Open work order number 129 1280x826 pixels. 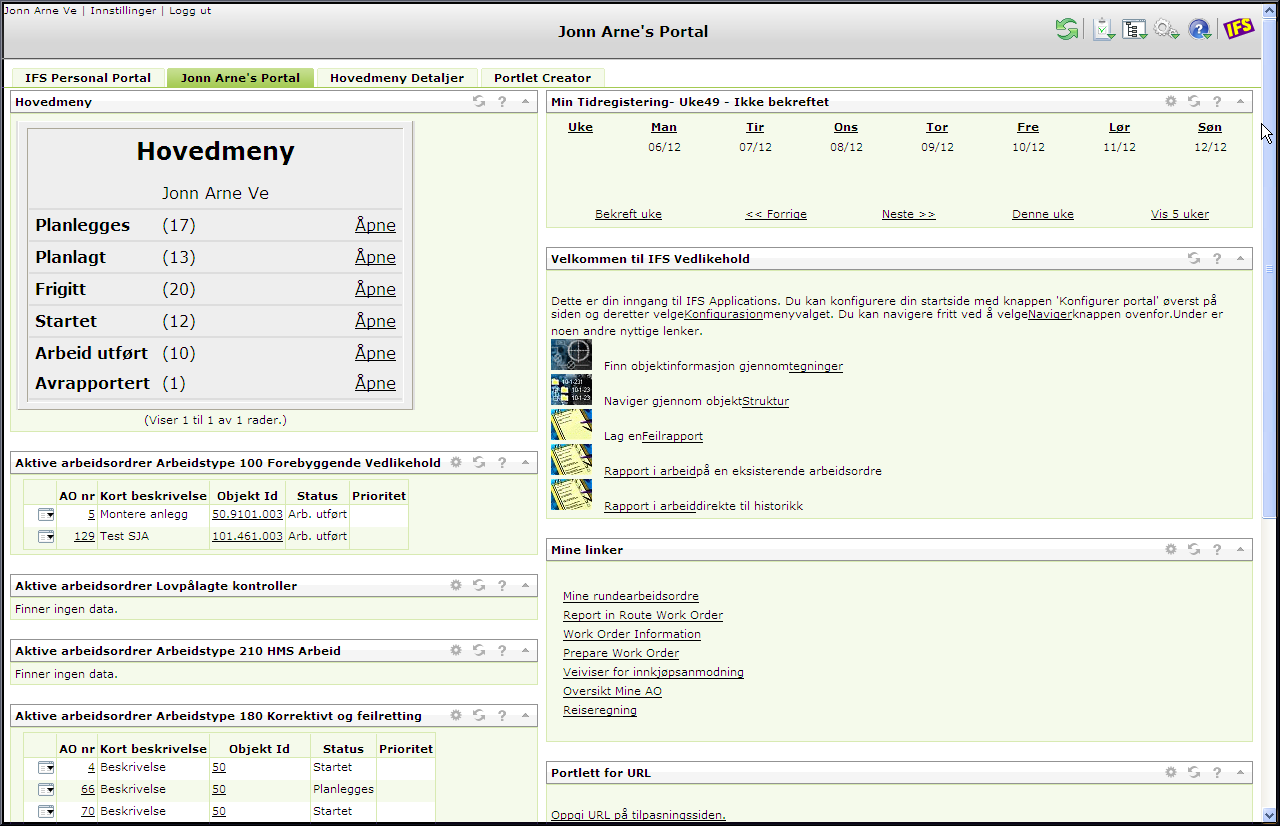coord(84,536)
